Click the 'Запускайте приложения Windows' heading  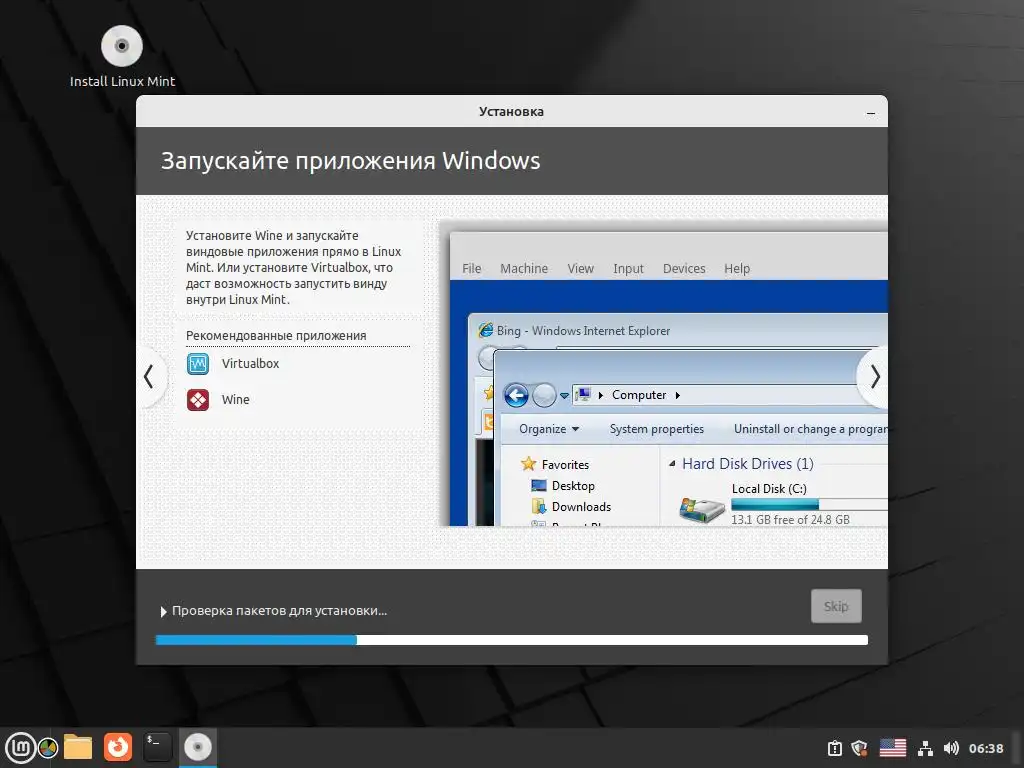[351, 161]
